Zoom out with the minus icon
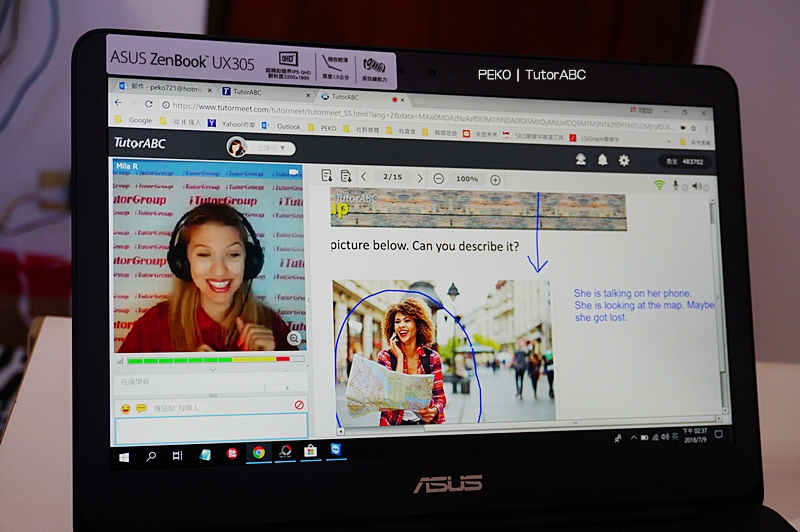 tap(438, 179)
